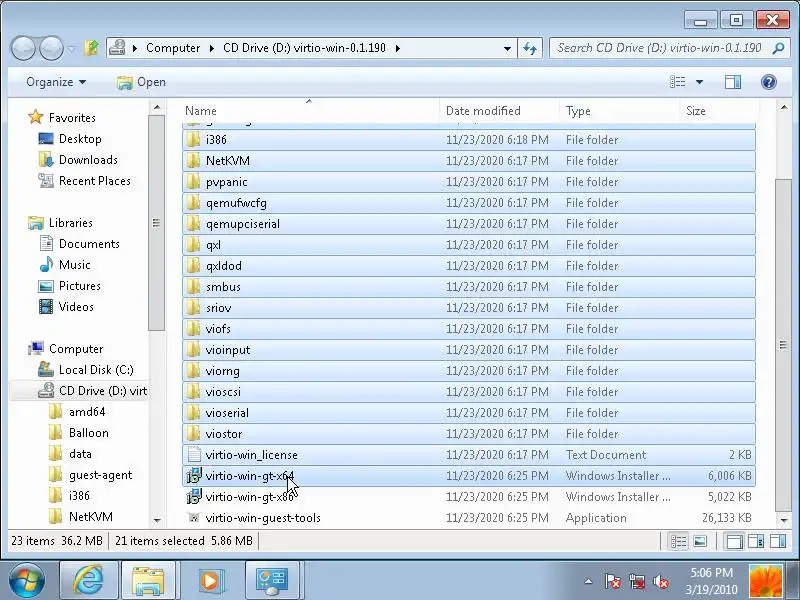Open Windows Media Player from taskbar
Viewport: 800px width, 600px height.
coord(210,581)
